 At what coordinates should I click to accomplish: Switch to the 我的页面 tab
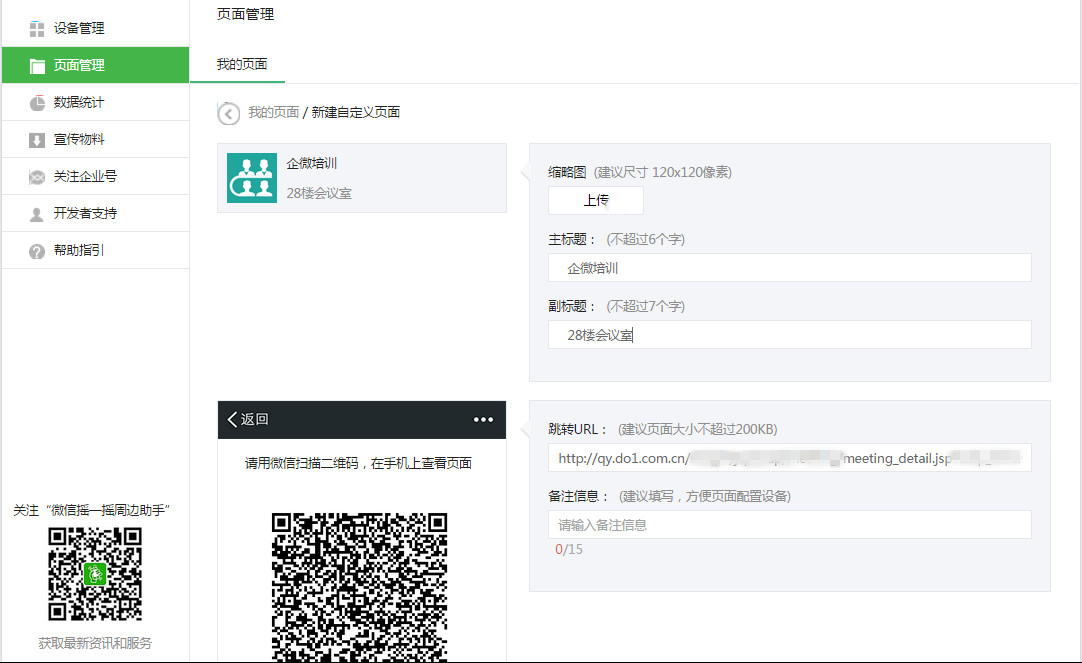pyautogui.click(x=242, y=64)
